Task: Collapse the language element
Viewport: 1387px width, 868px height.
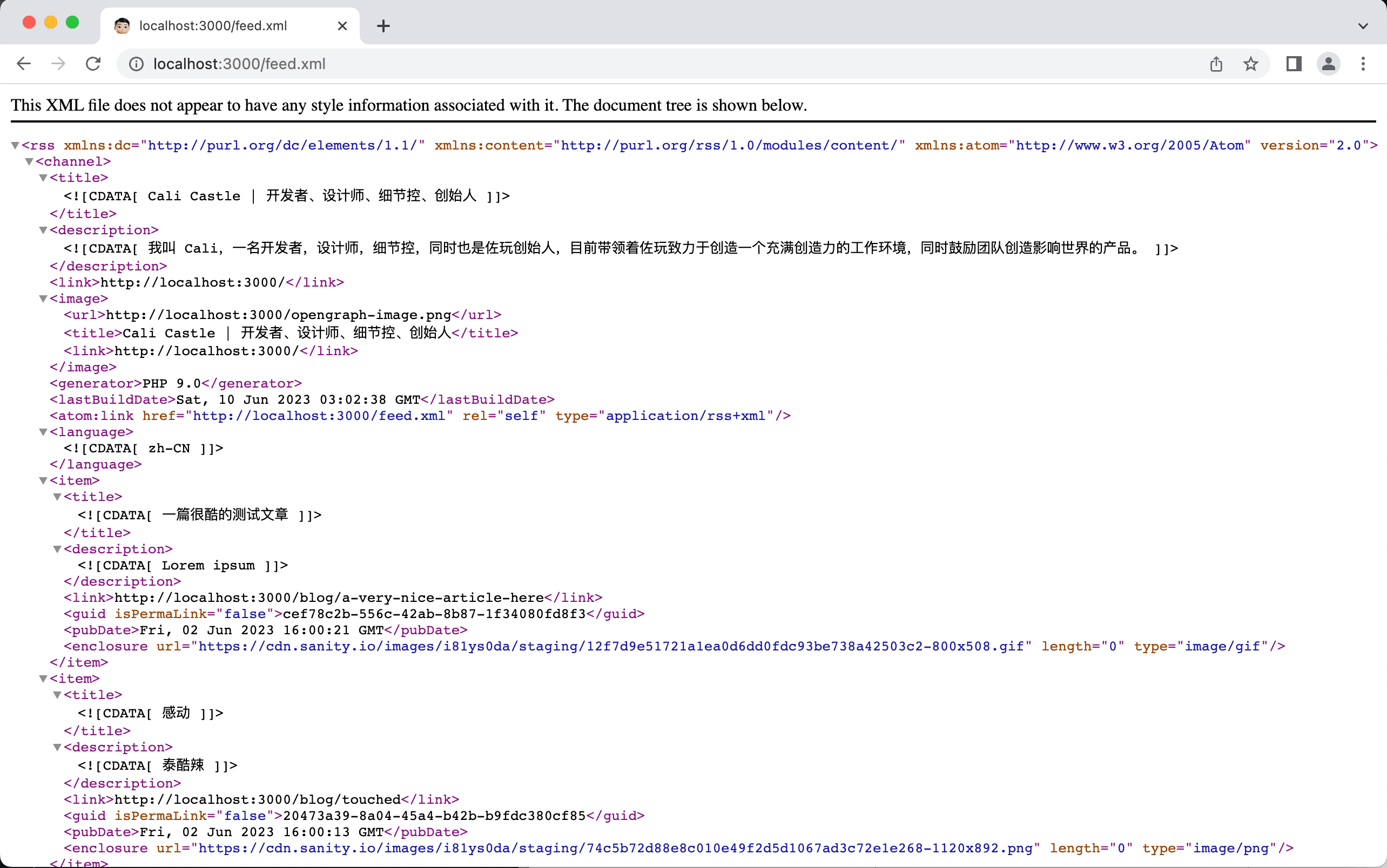Action: (43, 432)
